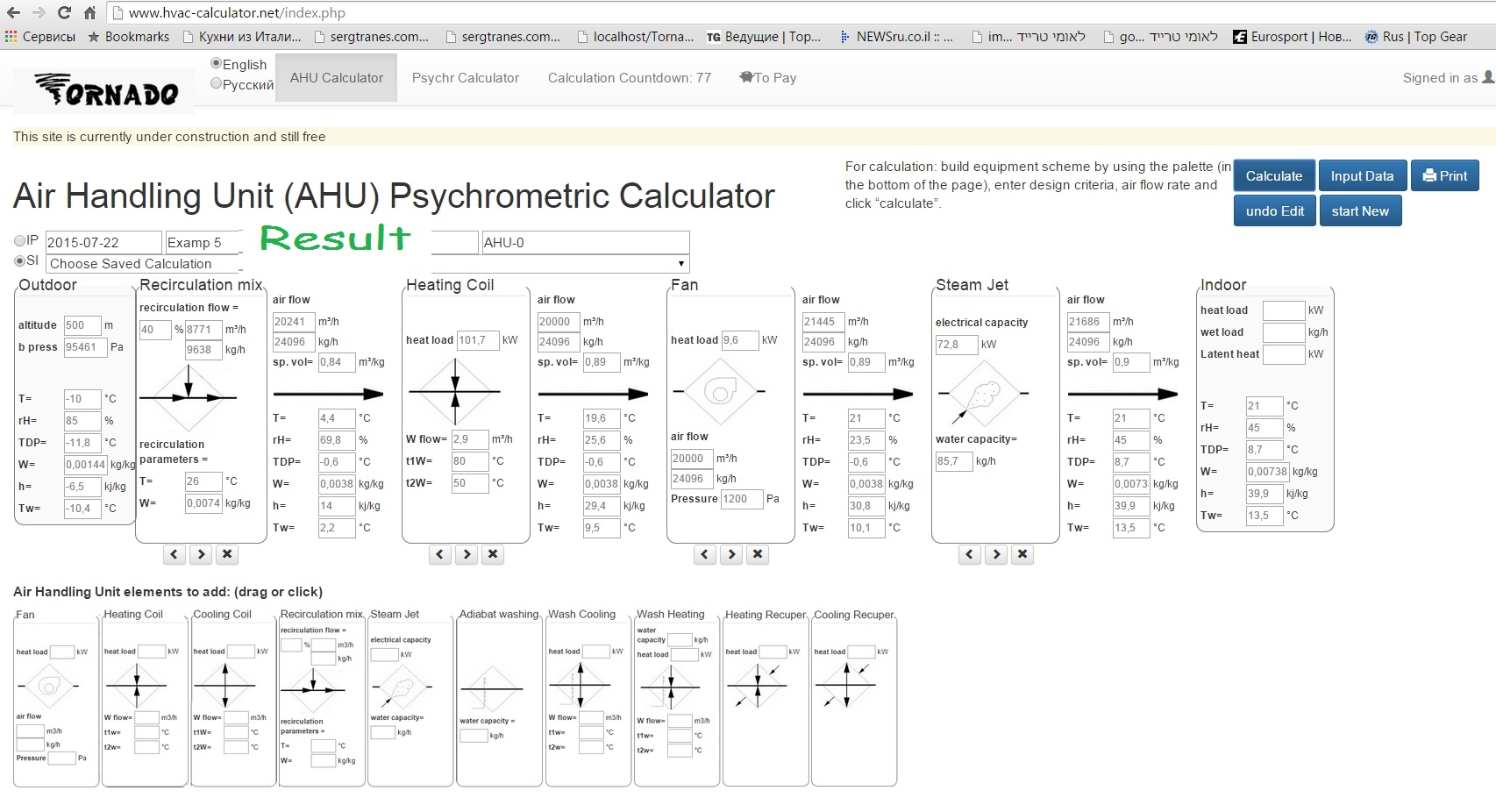
Task: Select SI units radio button
Action: (19, 260)
